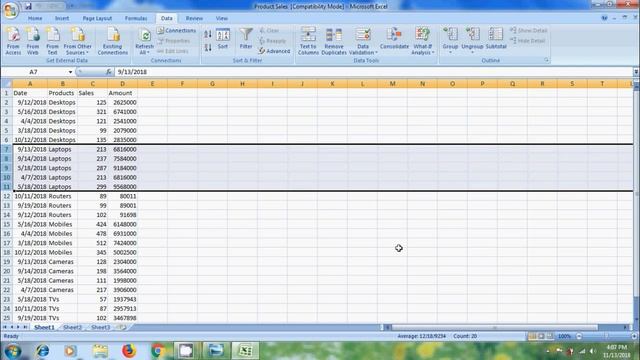
Task: Click the Products header cell
Action: 62,93
